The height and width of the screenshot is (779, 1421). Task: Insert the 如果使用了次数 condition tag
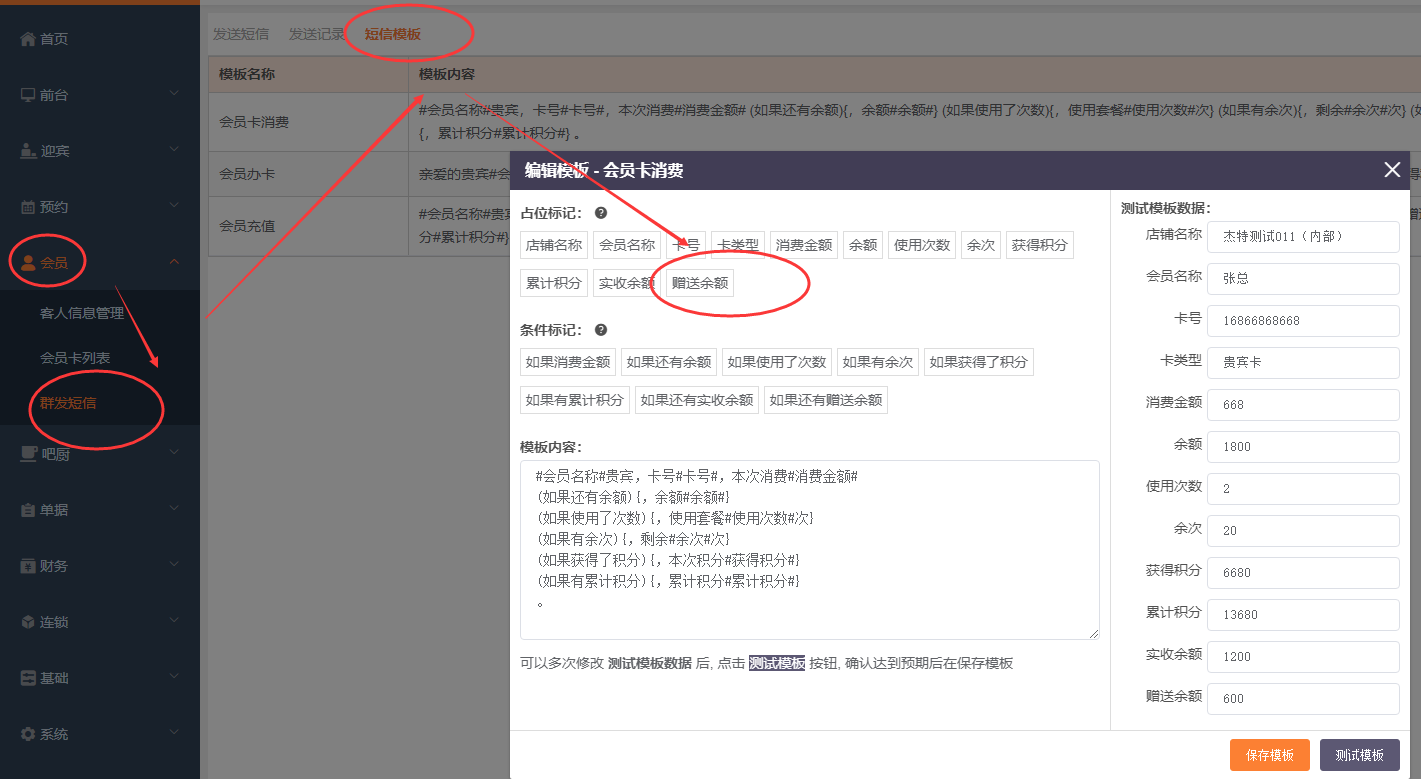(x=777, y=362)
